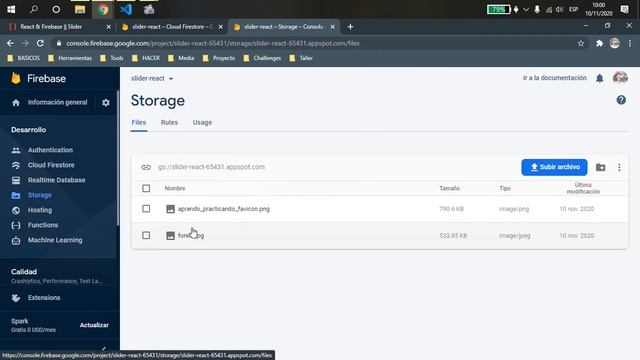
Task: Open the notifications bell
Action: (x=599, y=78)
